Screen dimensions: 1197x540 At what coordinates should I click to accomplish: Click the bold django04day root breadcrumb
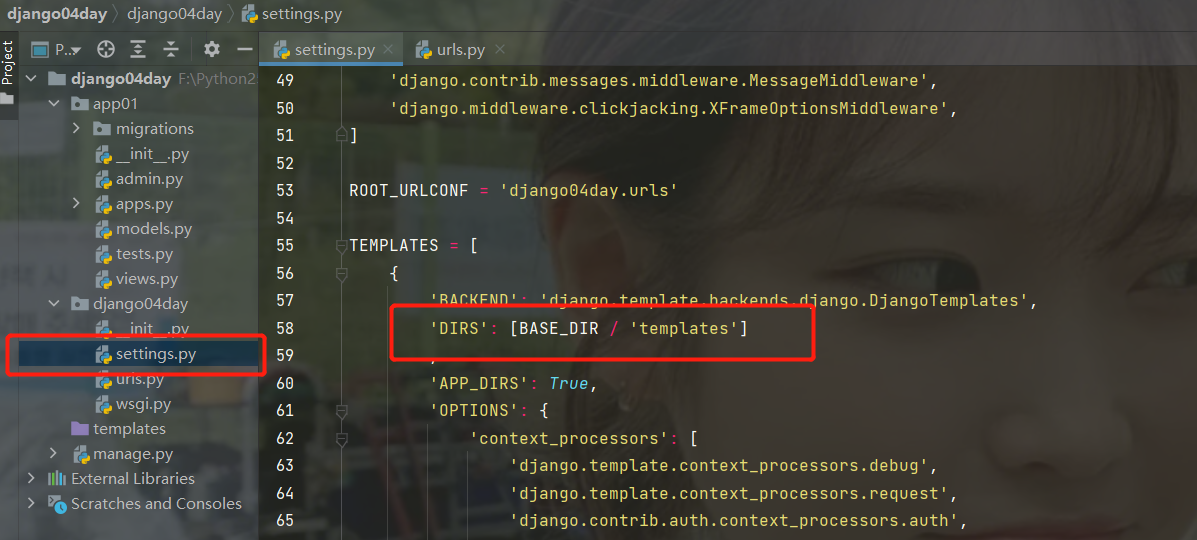click(x=57, y=14)
